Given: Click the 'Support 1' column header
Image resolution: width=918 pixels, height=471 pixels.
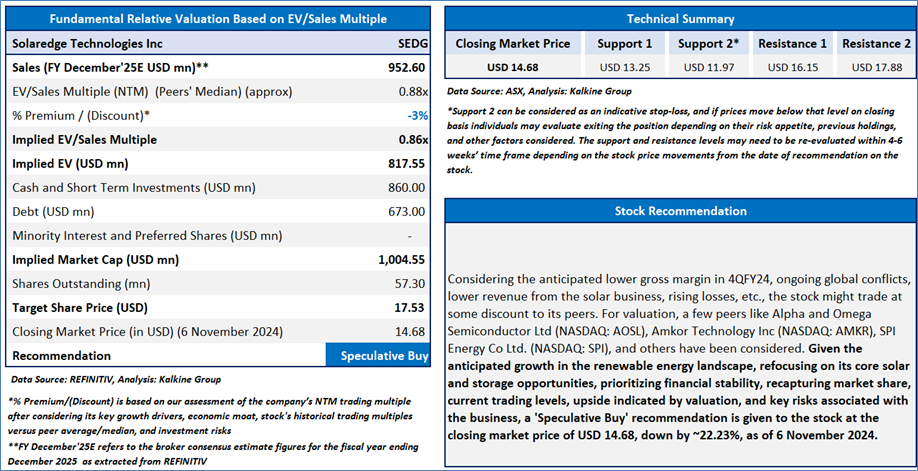Looking at the screenshot, I should pyautogui.click(x=624, y=43).
